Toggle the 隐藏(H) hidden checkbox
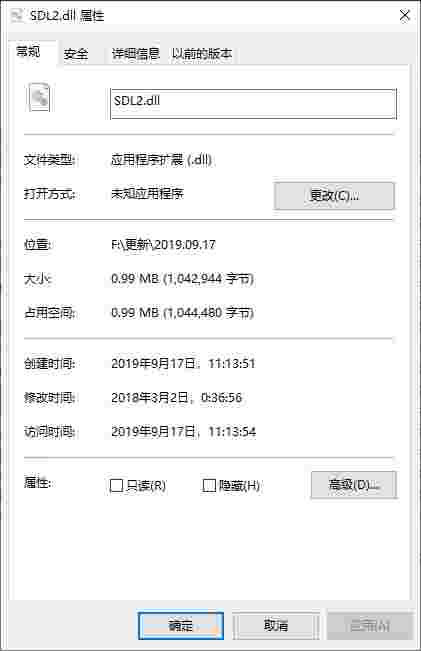This screenshot has height=651, width=421. click(x=209, y=485)
